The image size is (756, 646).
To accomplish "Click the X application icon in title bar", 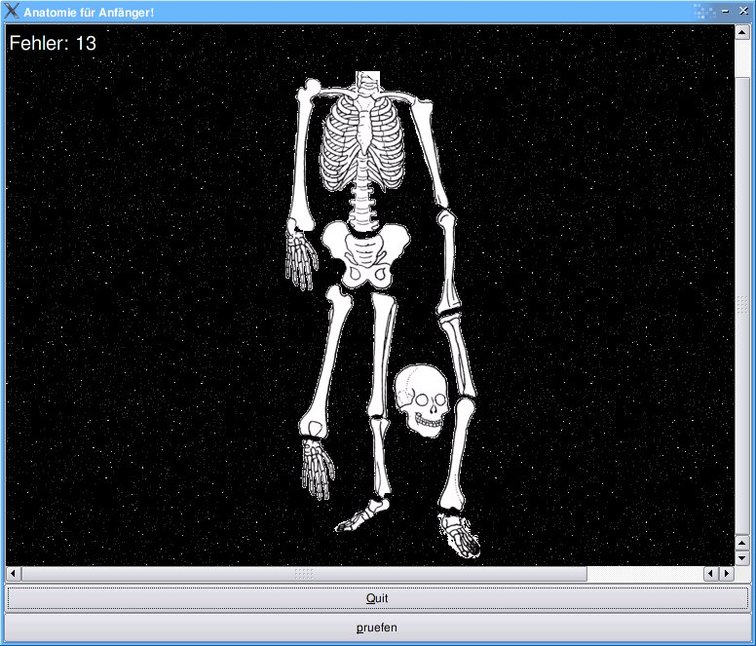I will click(x=12, y=12).
